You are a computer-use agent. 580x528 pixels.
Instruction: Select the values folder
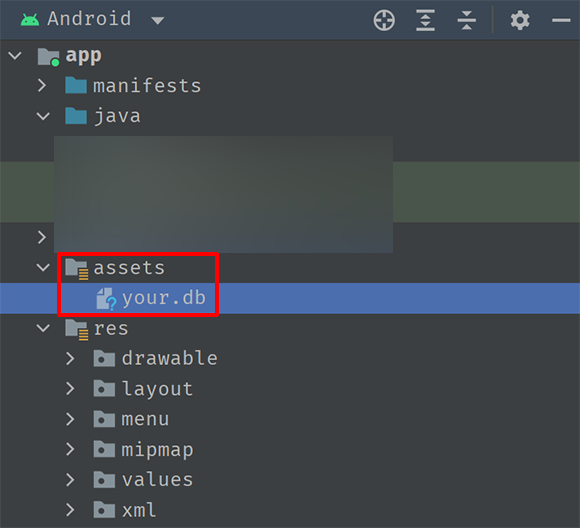pos(158,480)
